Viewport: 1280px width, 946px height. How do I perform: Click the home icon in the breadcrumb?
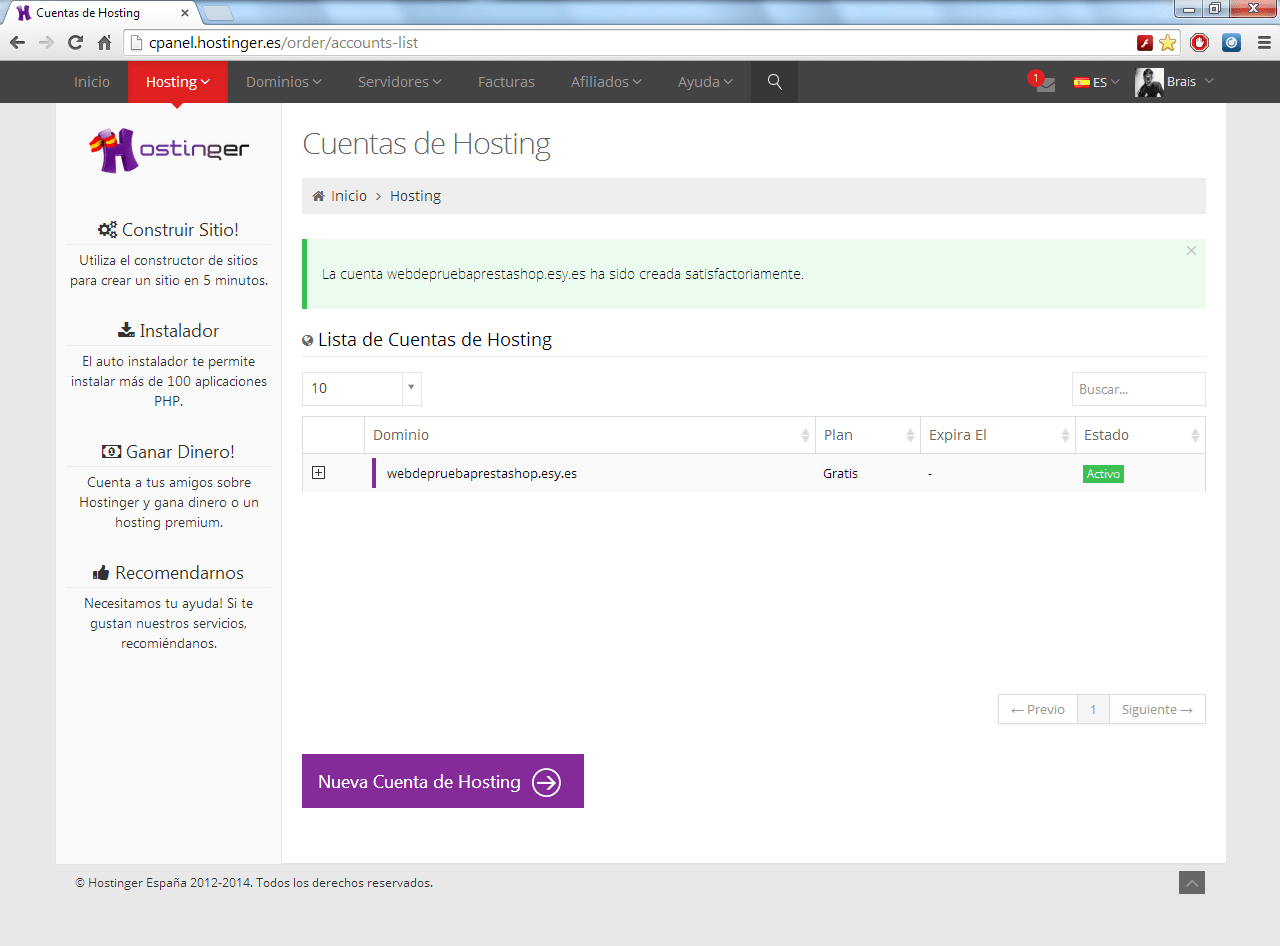[318, 196]
